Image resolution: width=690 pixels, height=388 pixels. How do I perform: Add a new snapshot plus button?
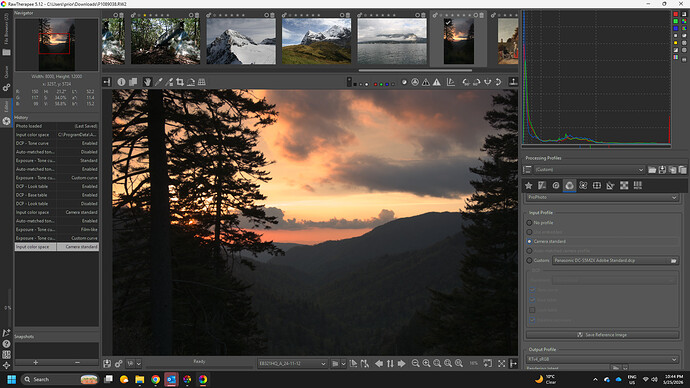point(36,362)
